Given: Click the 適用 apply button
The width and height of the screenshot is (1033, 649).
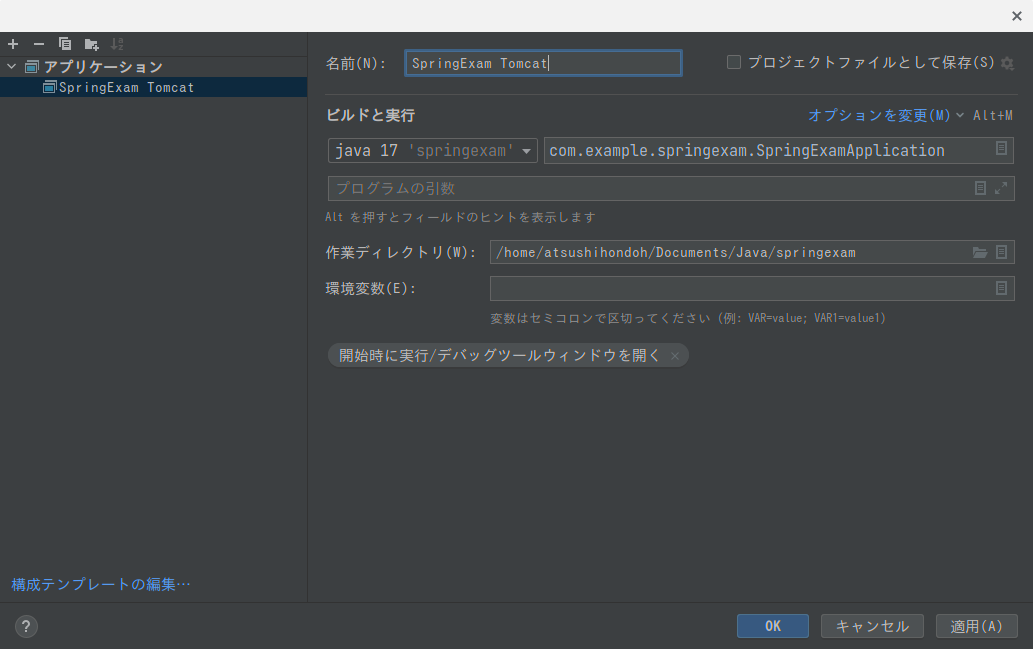Looking at the screenshot, I should pos(975,625).
